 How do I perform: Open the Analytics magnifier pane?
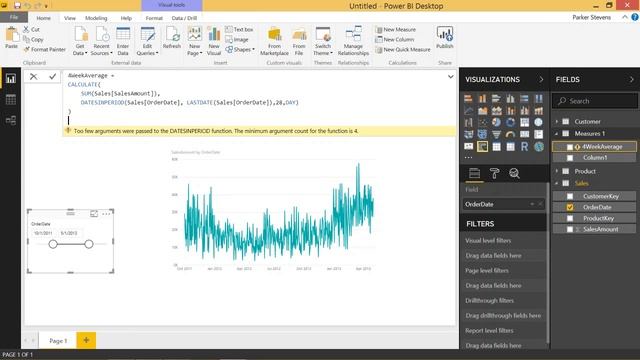[514, 173]
